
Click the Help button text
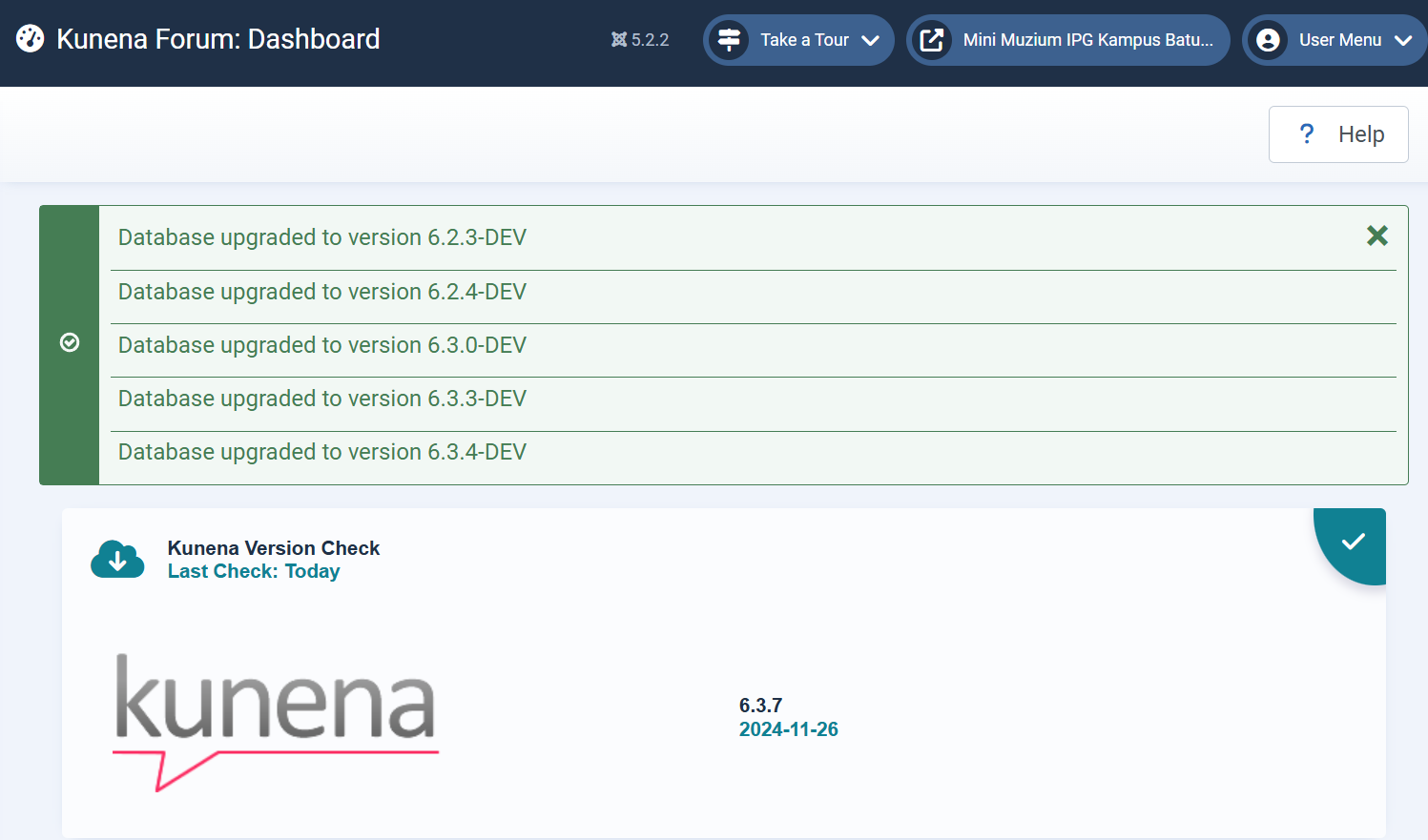(x=1360, y=134)
